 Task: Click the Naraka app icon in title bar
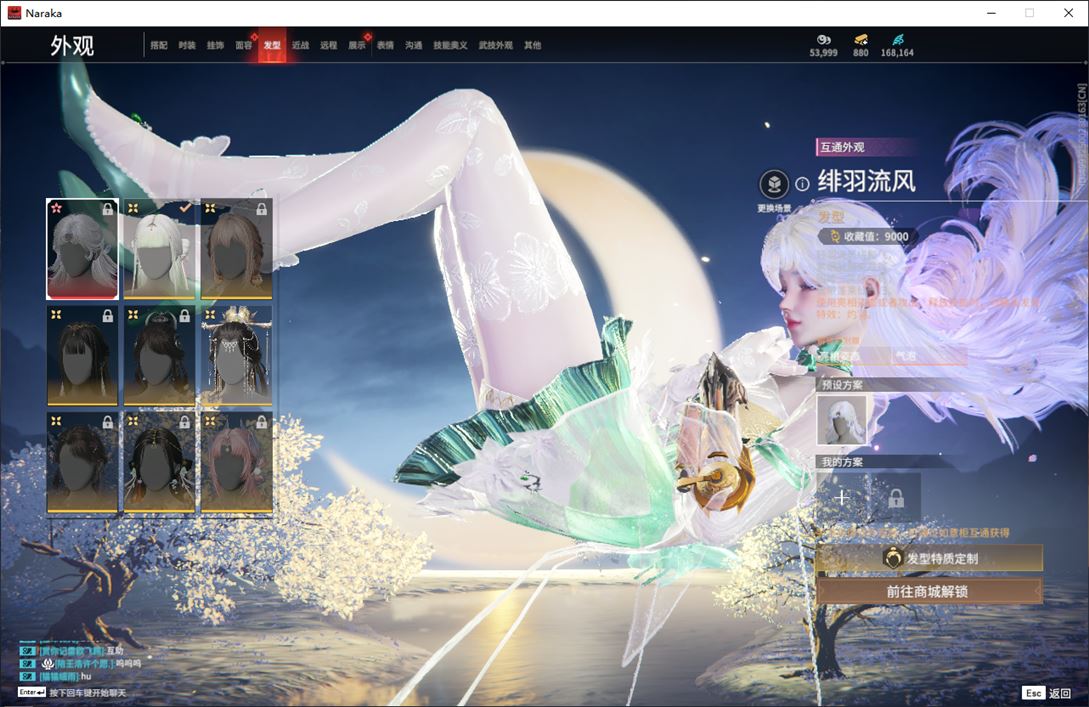coord(14,13)
